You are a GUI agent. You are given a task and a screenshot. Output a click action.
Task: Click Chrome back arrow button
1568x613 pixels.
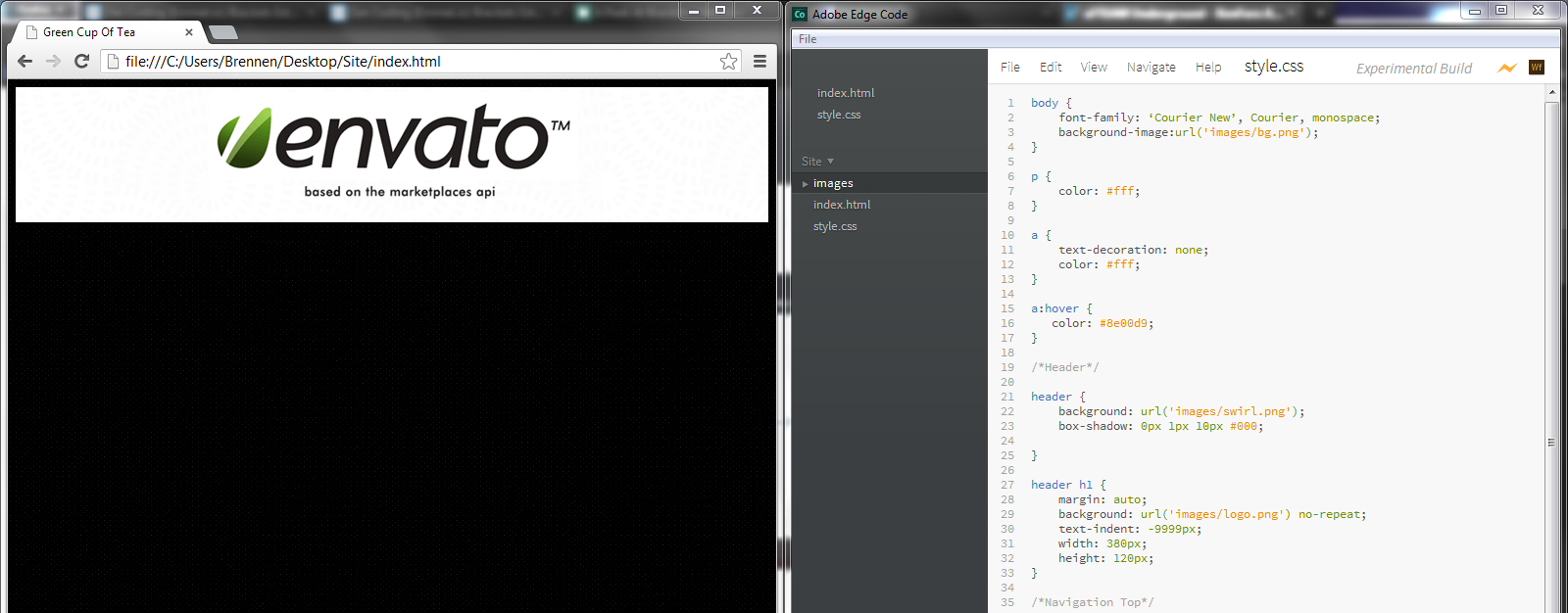coord(25,61)
